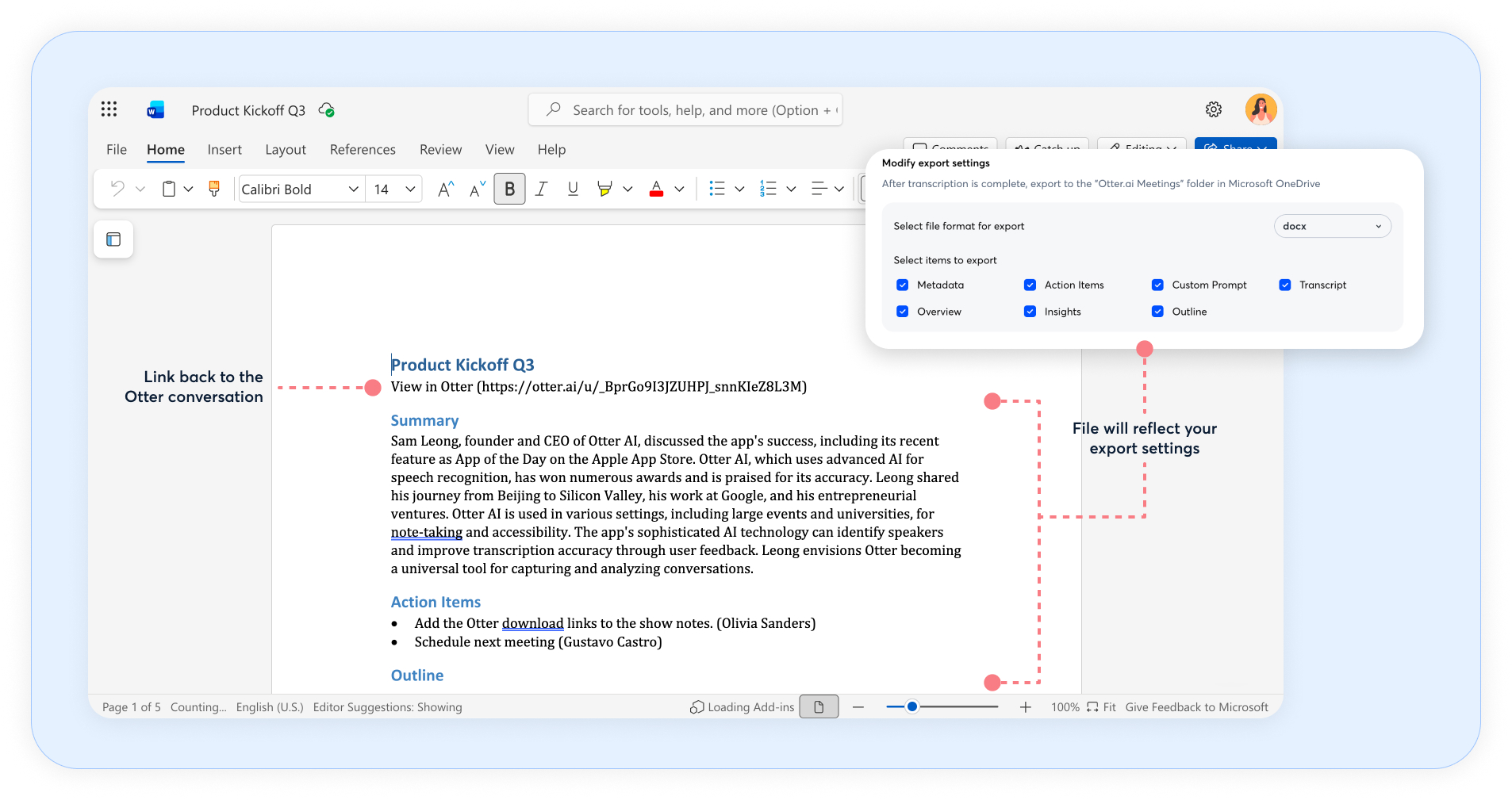Apply red font color
Viewport: 1512px width, 800px height.
point(656,189)
